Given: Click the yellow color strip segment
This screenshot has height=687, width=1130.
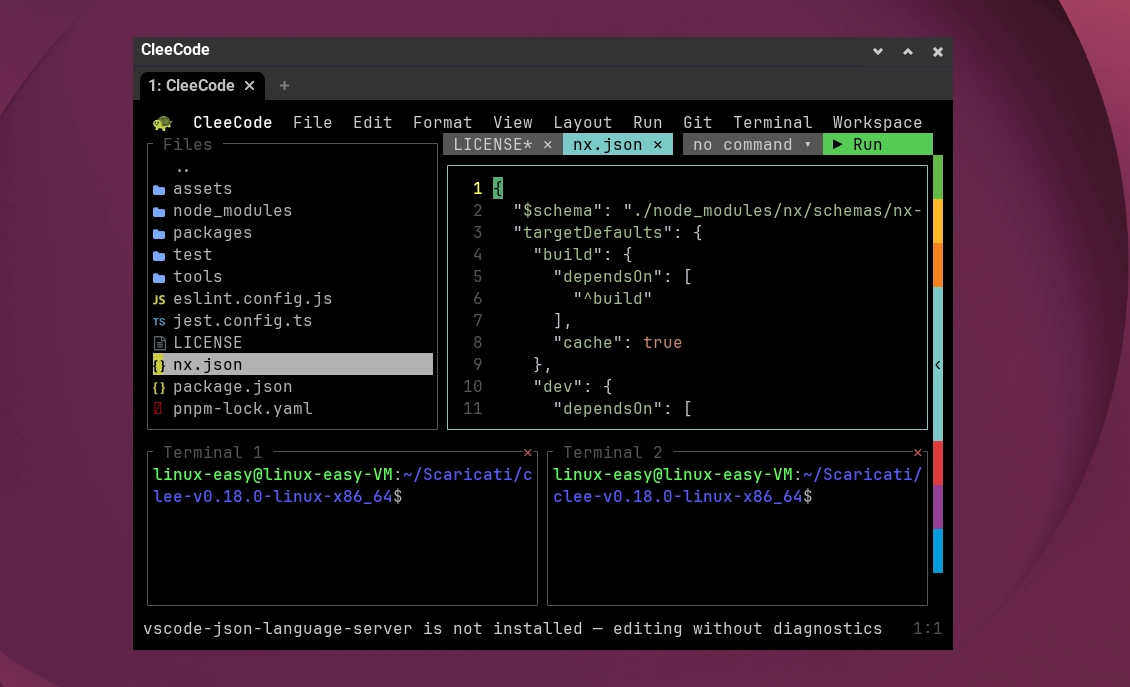Looking at the screenshot, I should click(x=938, y=221).
